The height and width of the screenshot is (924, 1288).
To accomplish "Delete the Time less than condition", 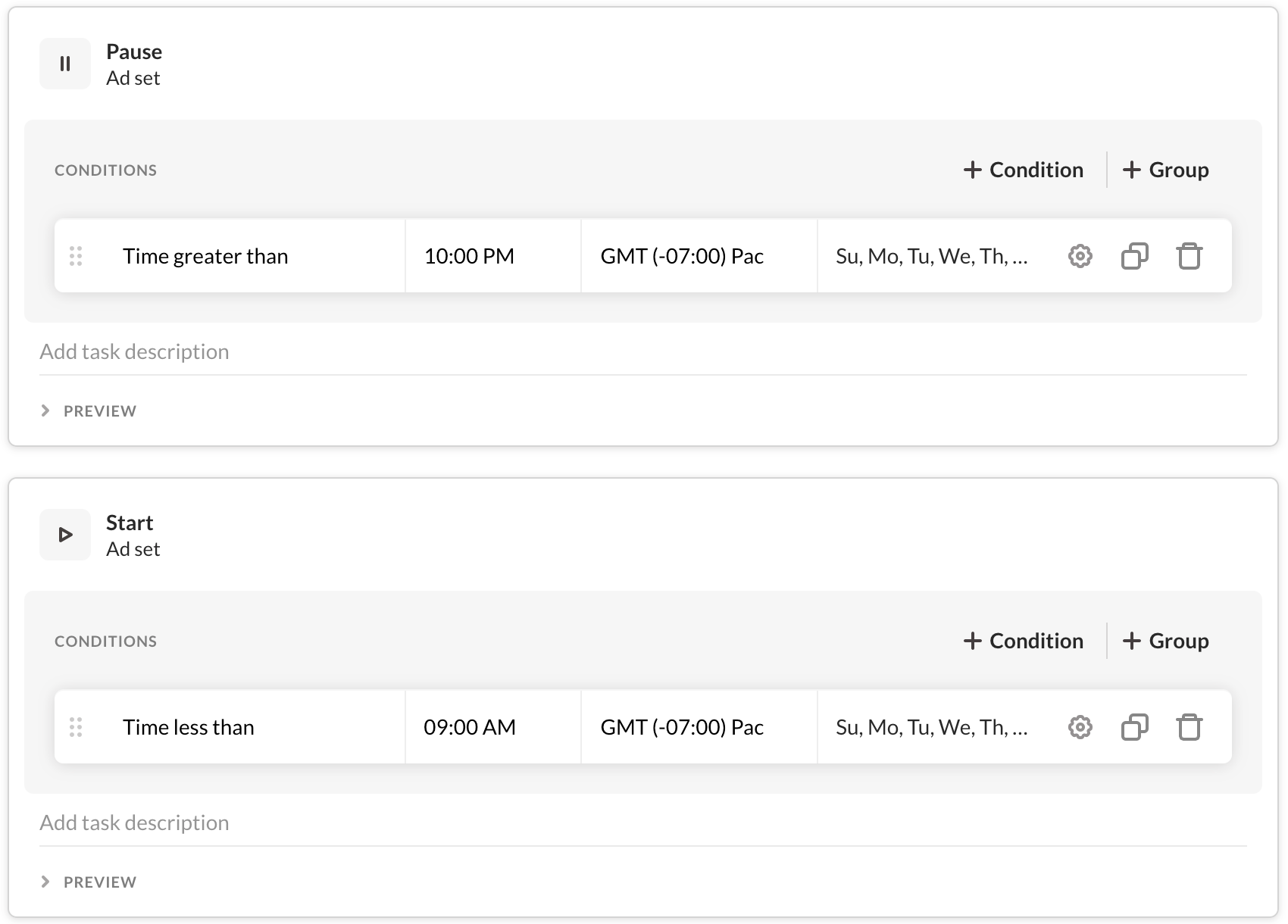I will (1189, 727).
